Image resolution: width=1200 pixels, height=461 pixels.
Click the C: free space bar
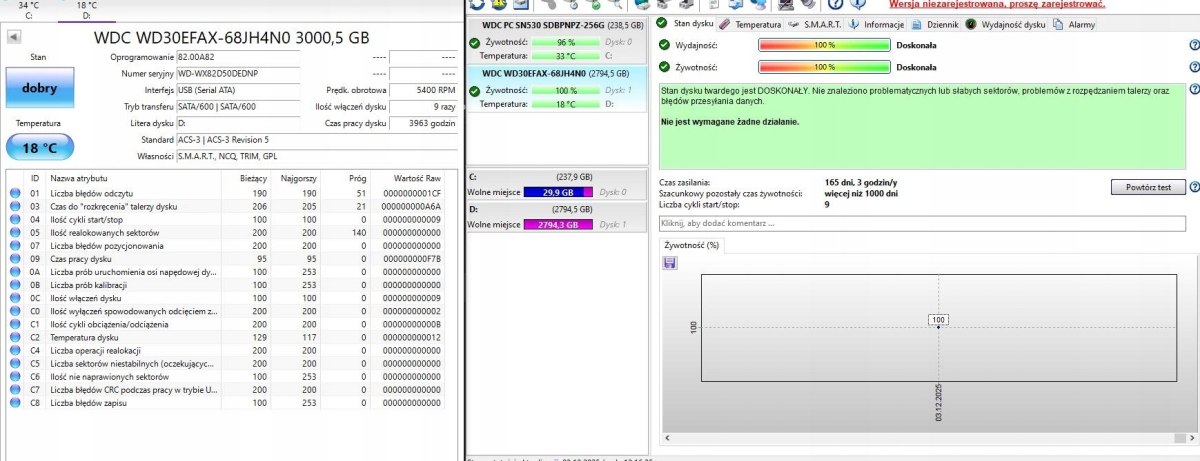[x=558, y=192]
